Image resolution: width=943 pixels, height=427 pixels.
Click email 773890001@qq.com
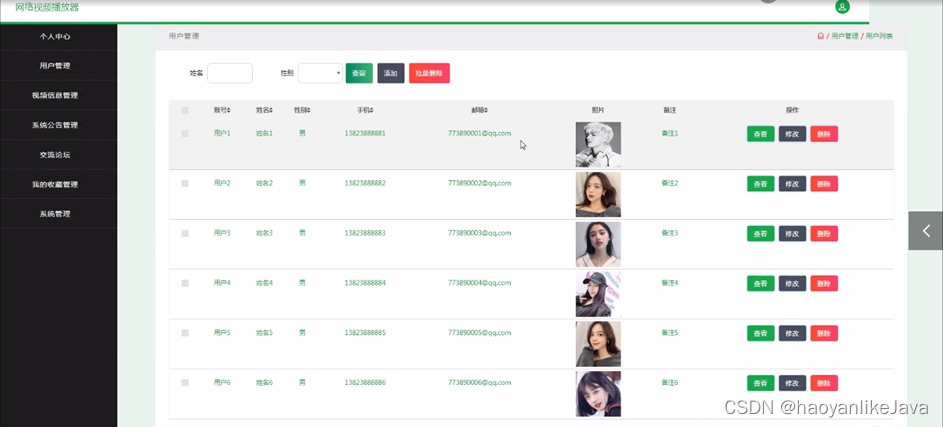(x=479, y=134)
